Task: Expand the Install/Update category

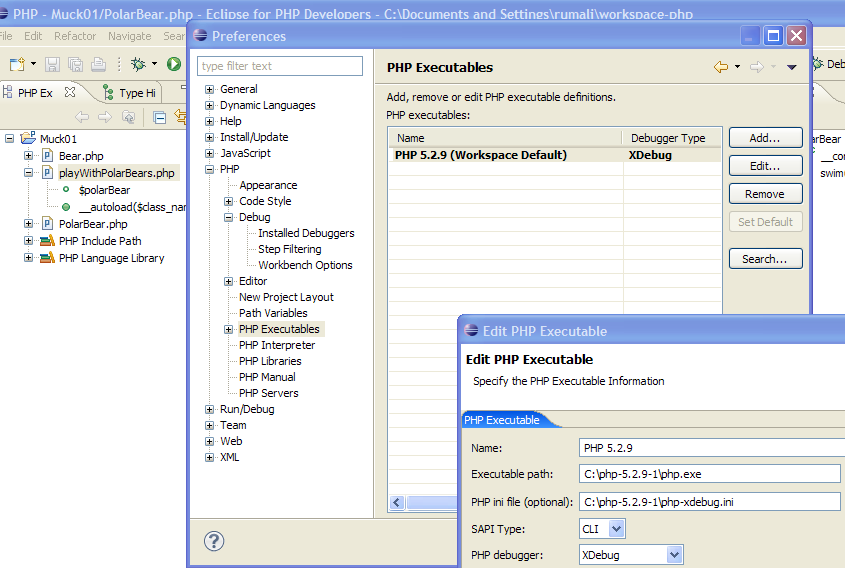Action: [x=210, y=137]
